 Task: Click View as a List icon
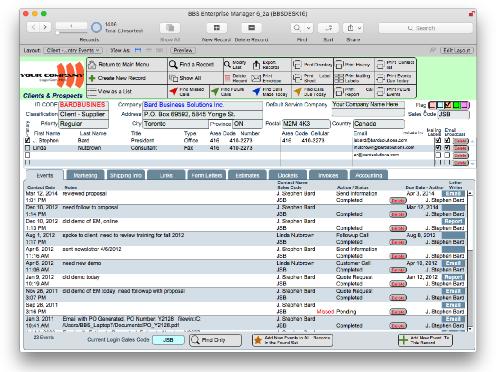pos(92,91)
